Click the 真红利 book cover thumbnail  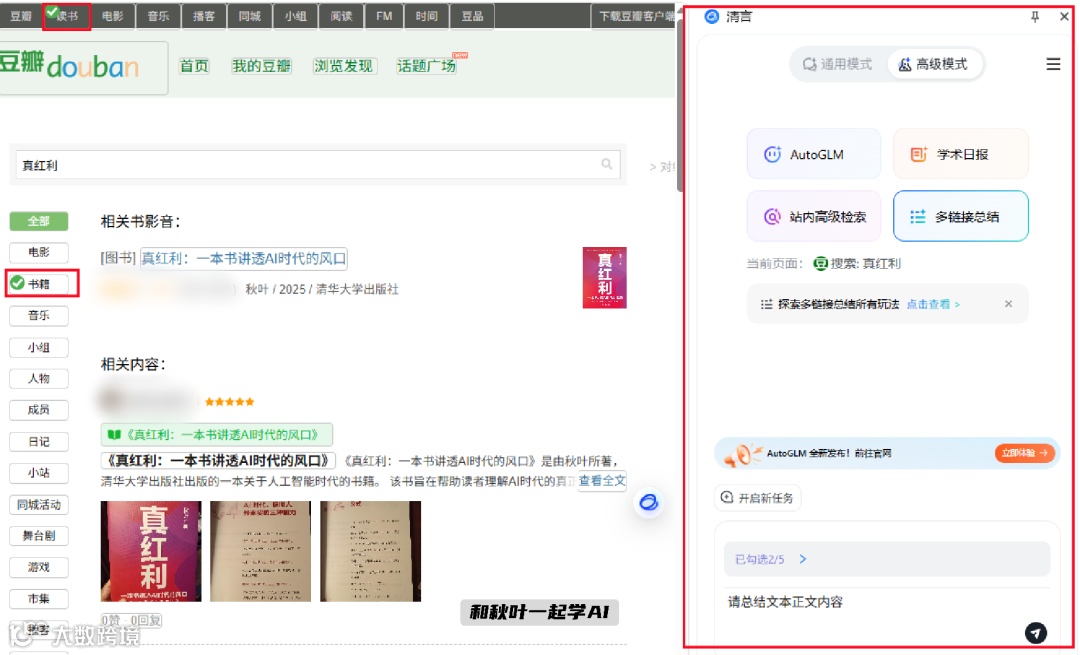[x=604, y=278]
